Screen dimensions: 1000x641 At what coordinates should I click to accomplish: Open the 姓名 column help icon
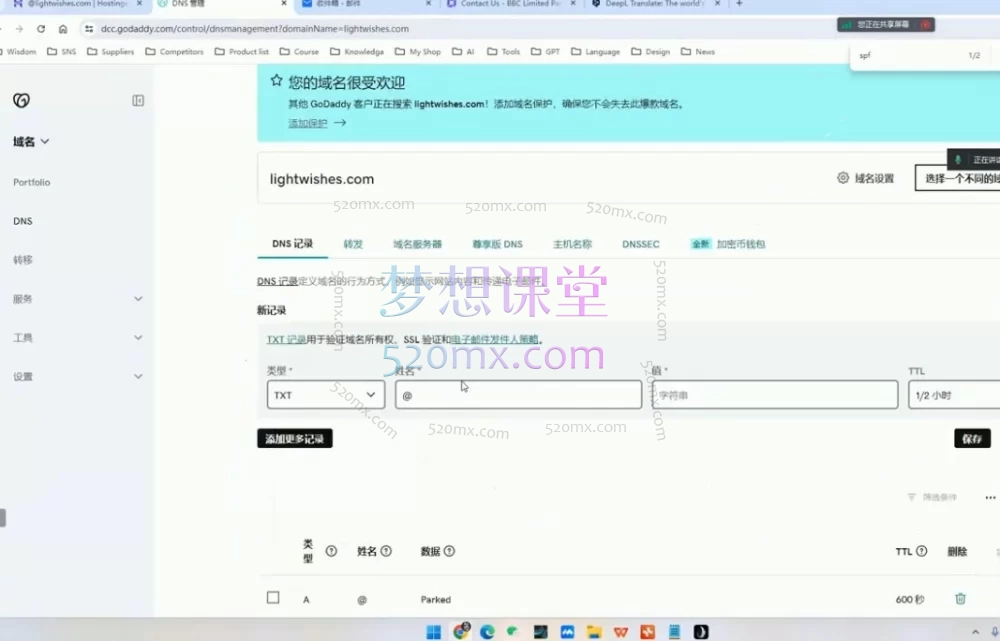pyautogui.click(x=385, y=551)
